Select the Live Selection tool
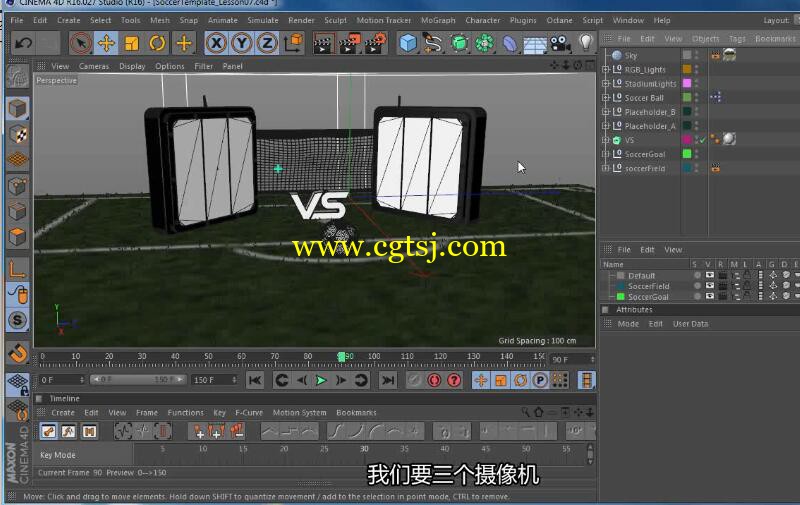 click(80, 43)
